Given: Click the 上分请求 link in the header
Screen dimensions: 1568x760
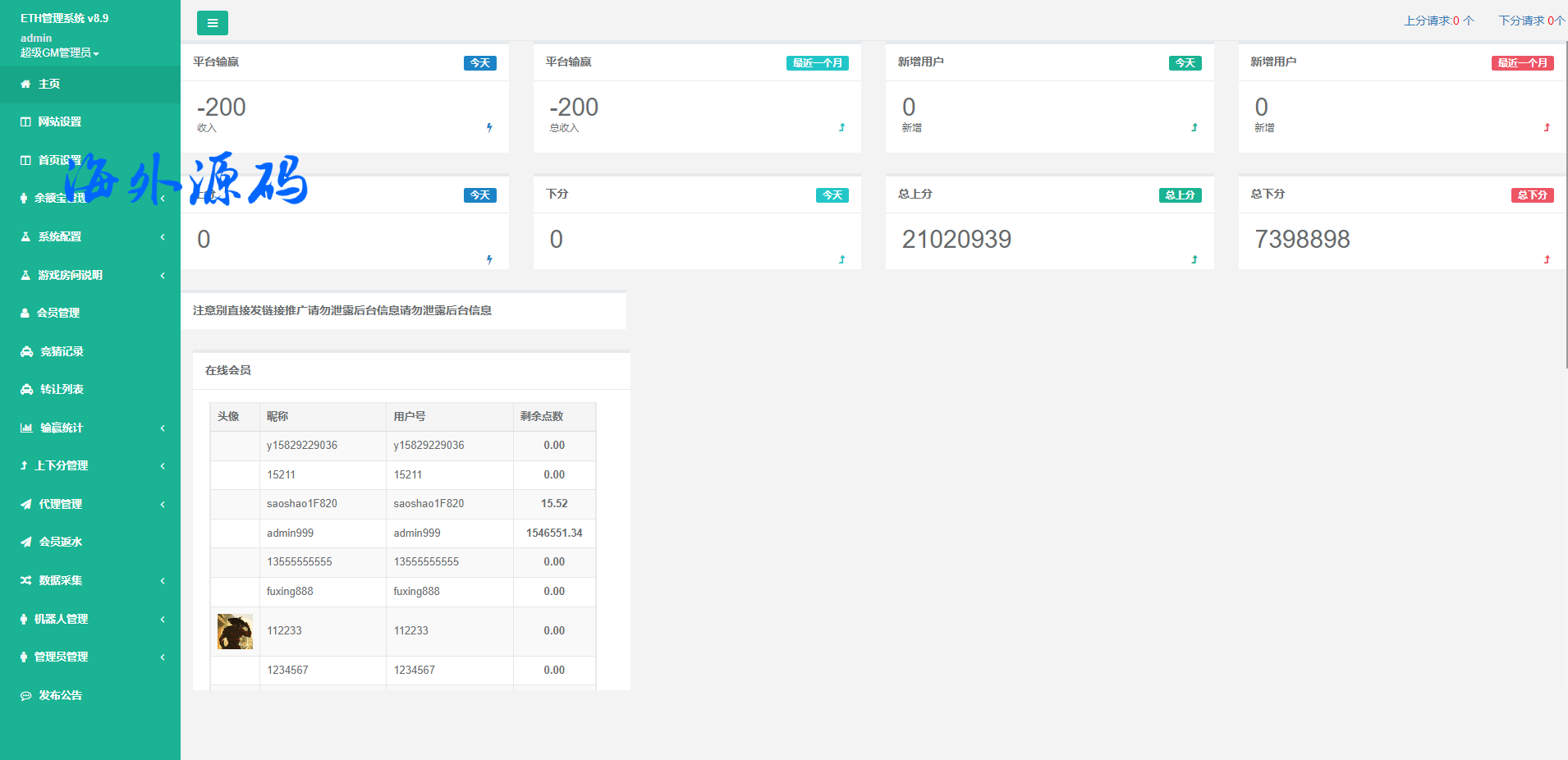Looking at the screenshot, I should click(1438, 21).
